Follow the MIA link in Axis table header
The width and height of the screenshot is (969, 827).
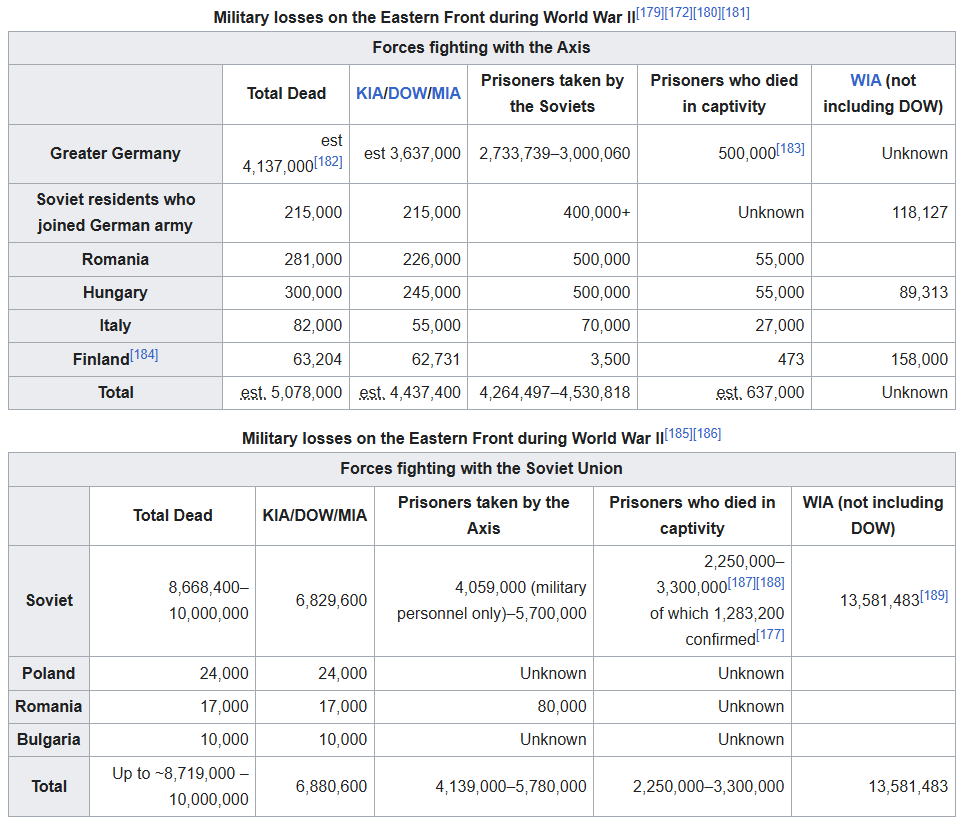(x=446, y=93)
